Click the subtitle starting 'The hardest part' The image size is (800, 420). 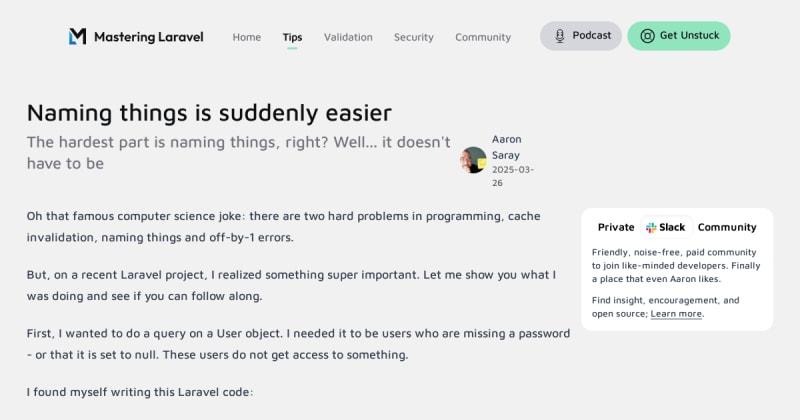coord(238,152)
